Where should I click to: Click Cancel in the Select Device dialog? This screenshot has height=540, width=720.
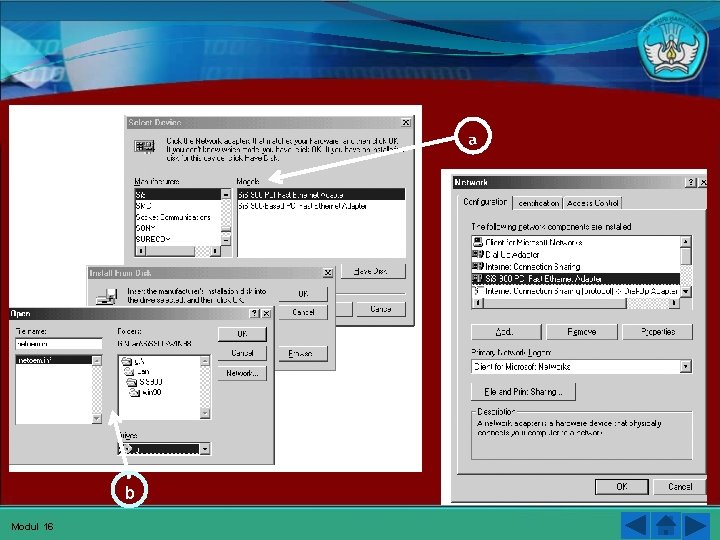tap(381, 309)
